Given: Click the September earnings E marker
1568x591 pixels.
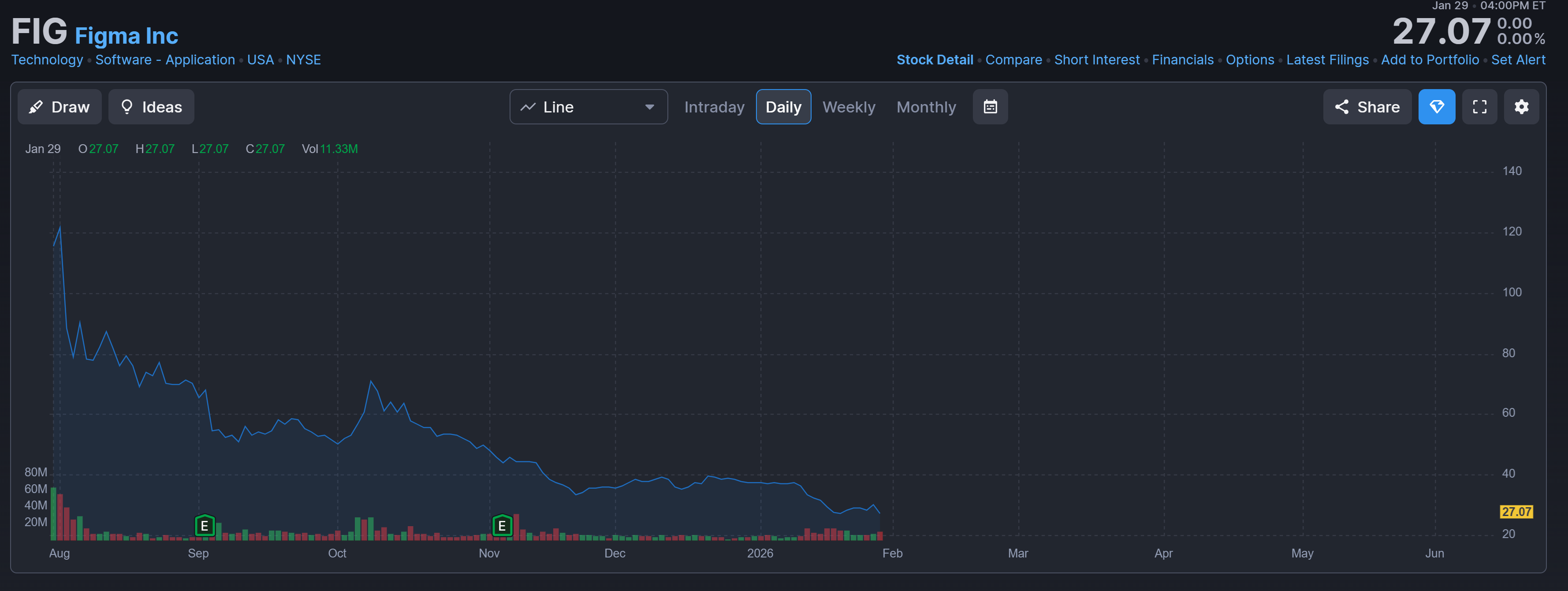Looking at the screenshot, I should [x=205, y=525].
